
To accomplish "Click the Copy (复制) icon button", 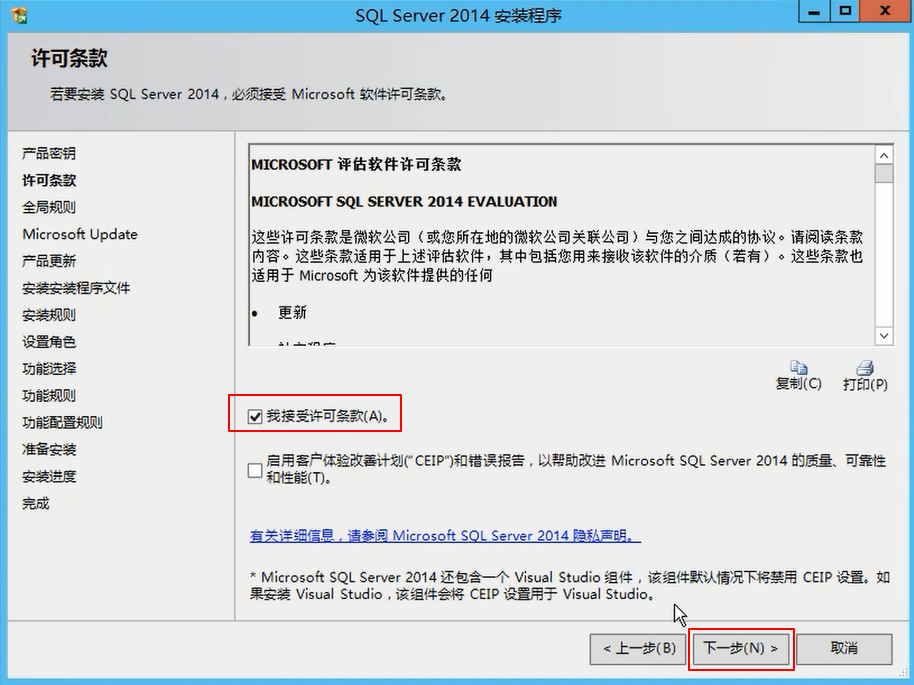I will (x=799, y=375).
